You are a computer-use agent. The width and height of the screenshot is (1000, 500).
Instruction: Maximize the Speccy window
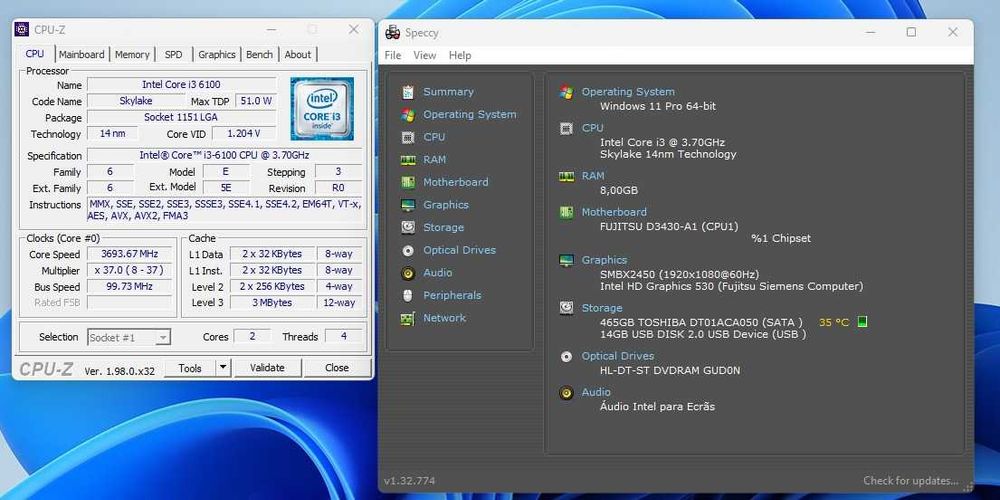point(911,32)
